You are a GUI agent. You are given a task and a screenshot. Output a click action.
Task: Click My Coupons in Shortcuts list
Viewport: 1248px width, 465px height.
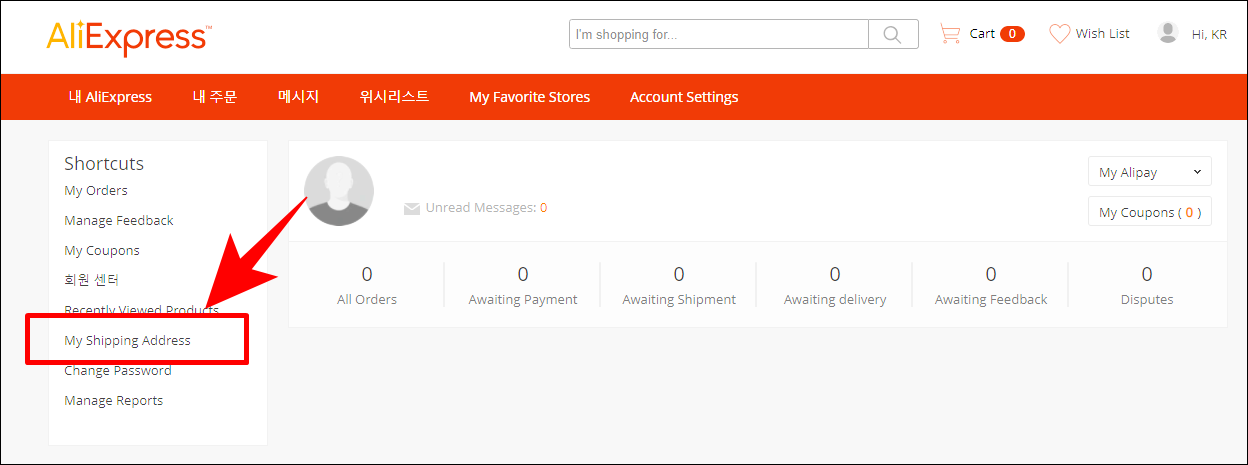[102, 250]
